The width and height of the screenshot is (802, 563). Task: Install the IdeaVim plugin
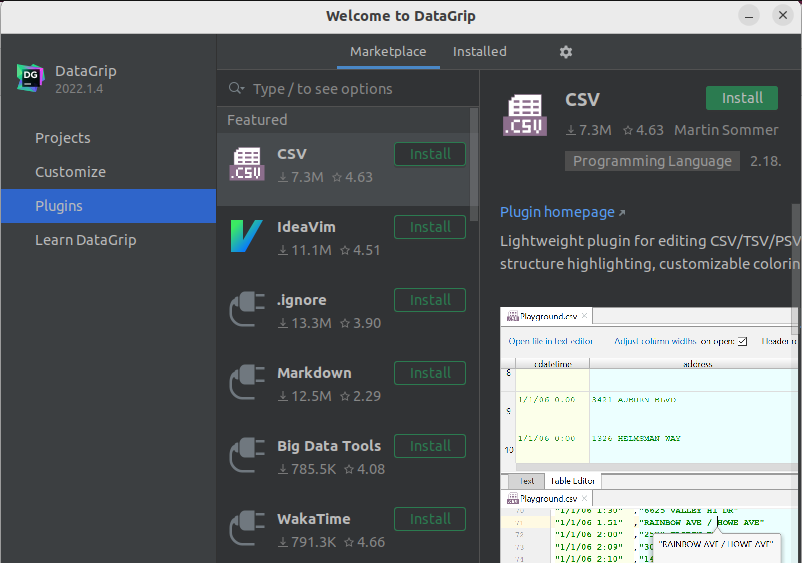430,227
